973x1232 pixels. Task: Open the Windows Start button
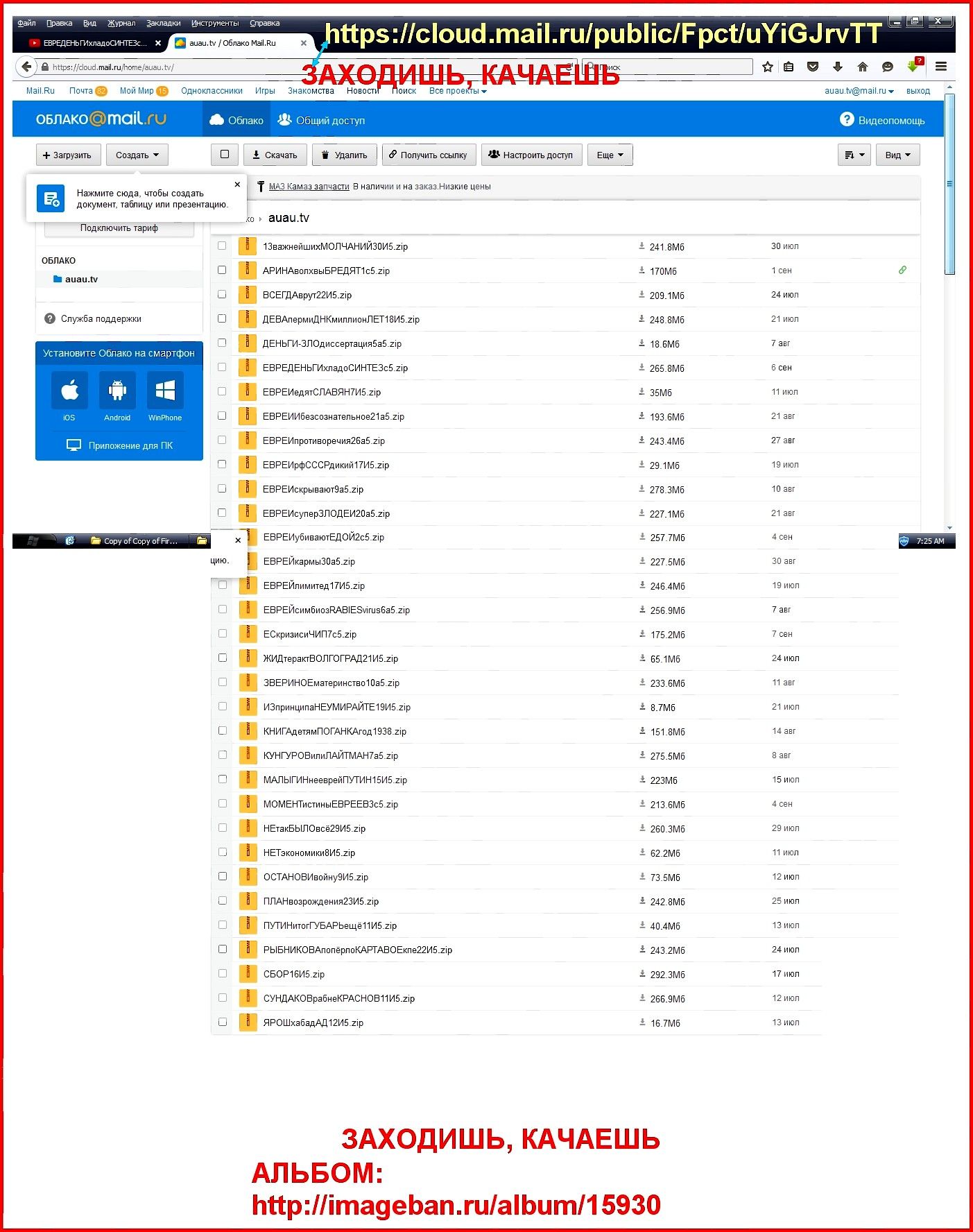[x=33, y=540]
